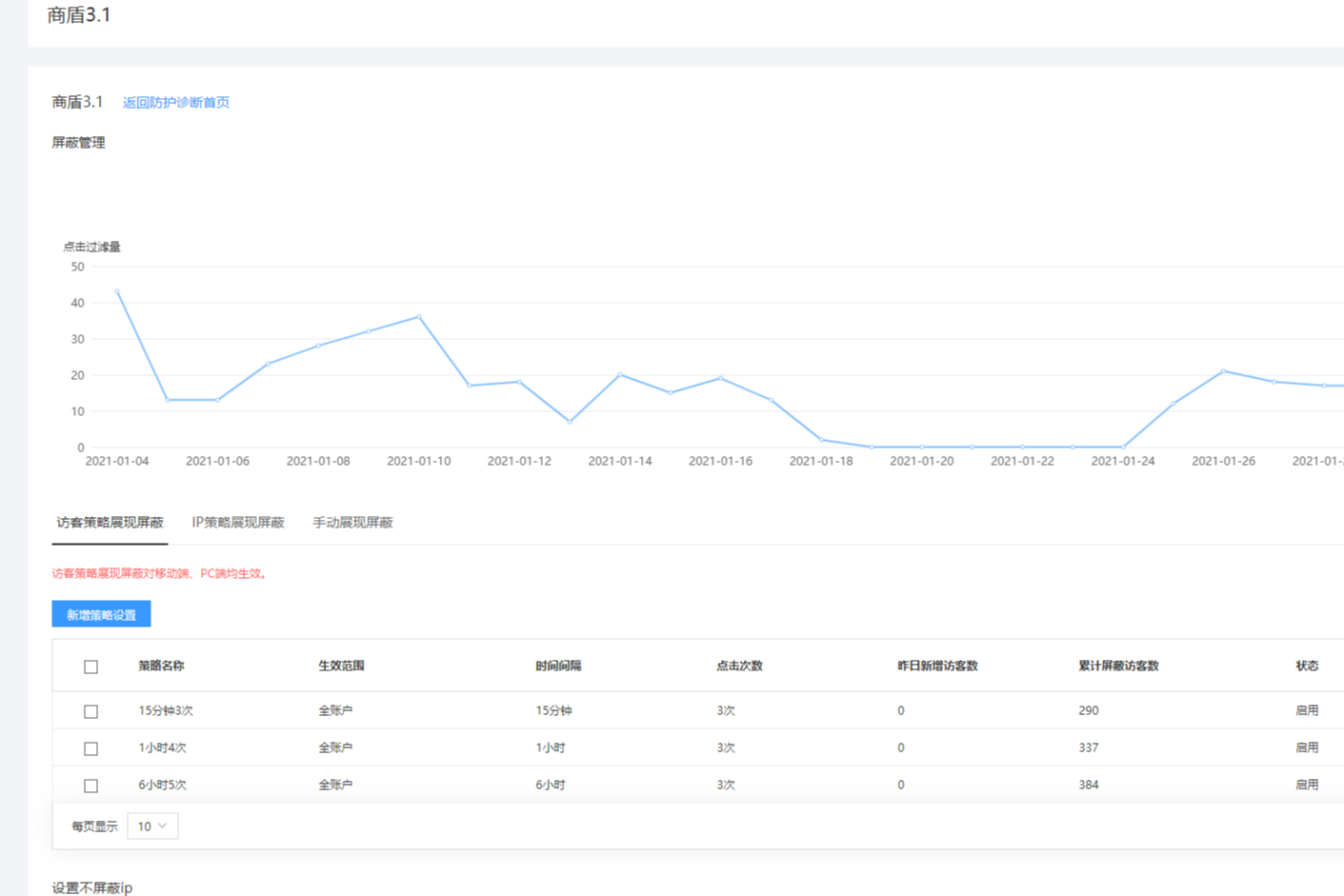Image resolution: width=1344 pixels, height=896 pixels.
Task: Tick the checkbox for 1小时4次 policy
Action: (90, 748)
